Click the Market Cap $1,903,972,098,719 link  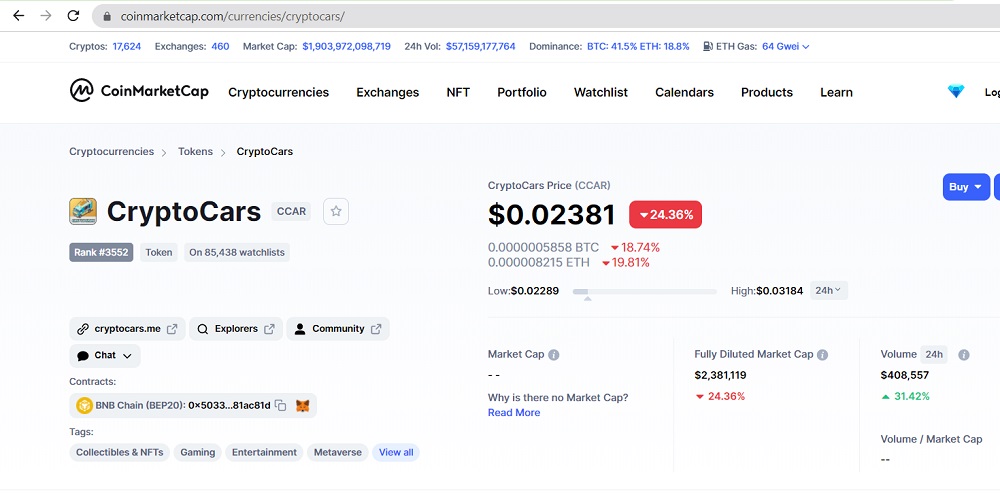coord(346,47)
